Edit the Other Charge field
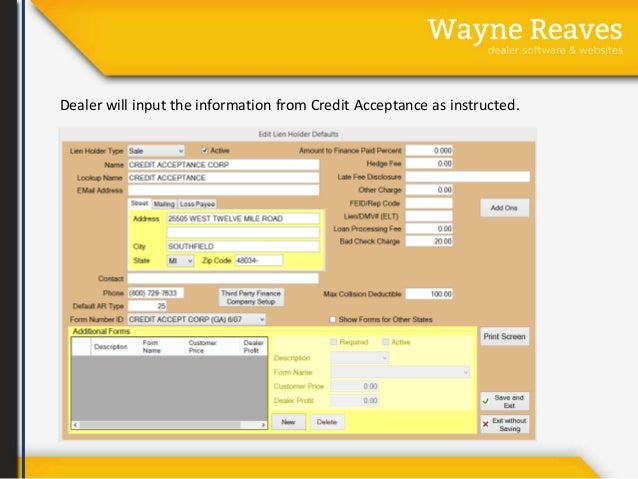The image size is (638, 479). 429,190
